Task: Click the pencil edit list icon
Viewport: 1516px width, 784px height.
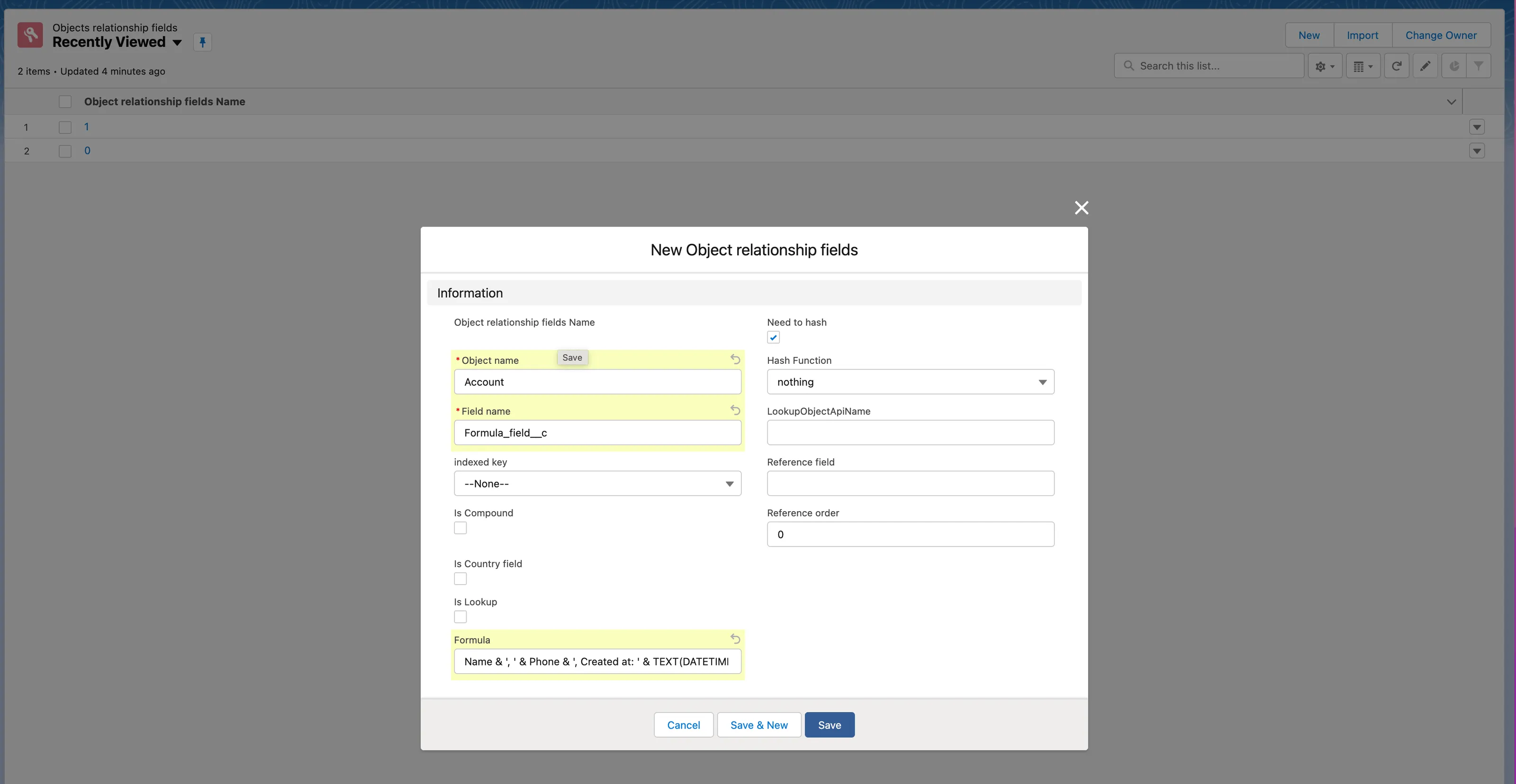Action: 1425,66
